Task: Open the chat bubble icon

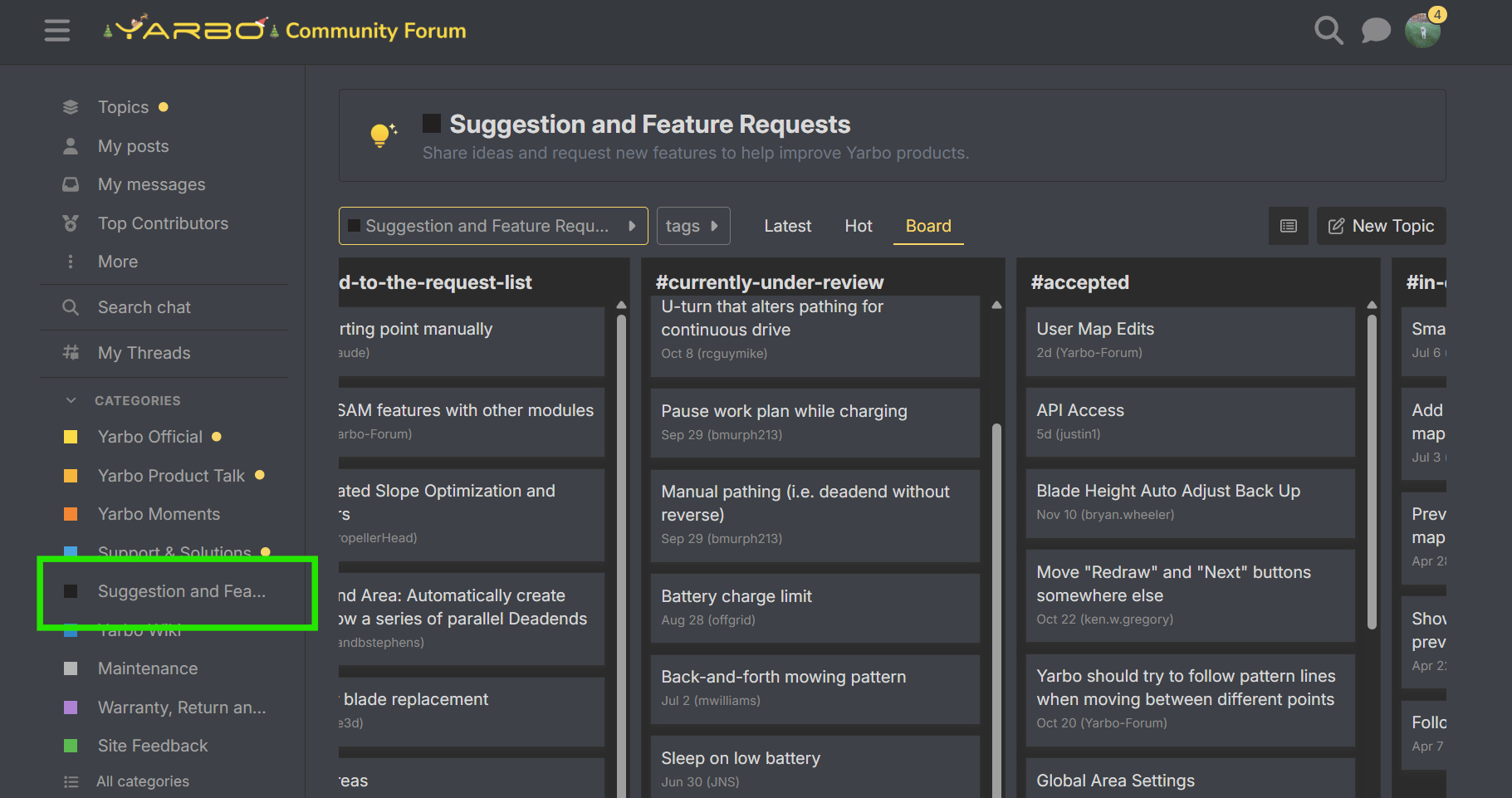Action: [x=1376, y=31]
